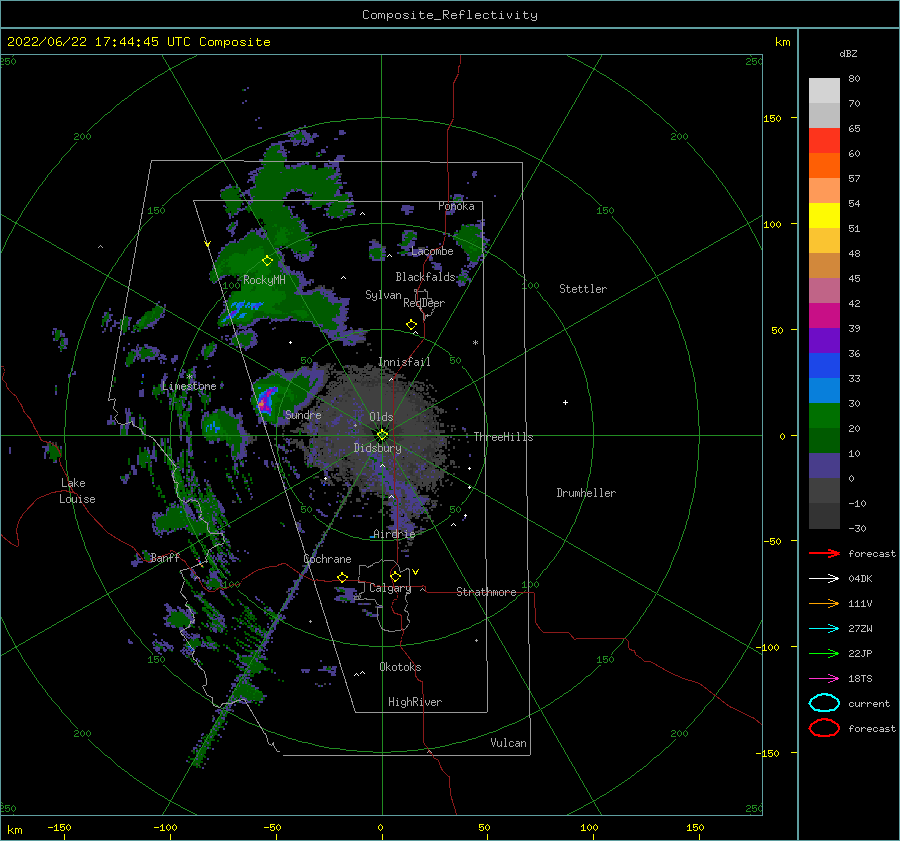Click the RedDeer city label

point(424,303)
